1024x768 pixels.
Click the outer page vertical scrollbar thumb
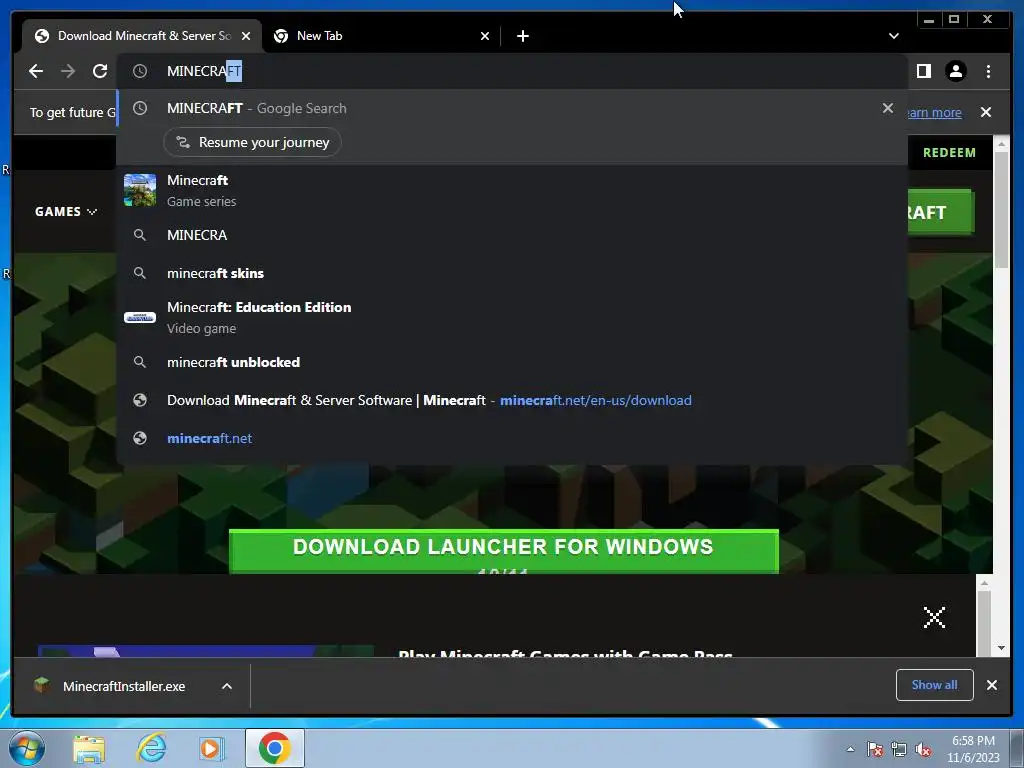tap(1001, 210)
